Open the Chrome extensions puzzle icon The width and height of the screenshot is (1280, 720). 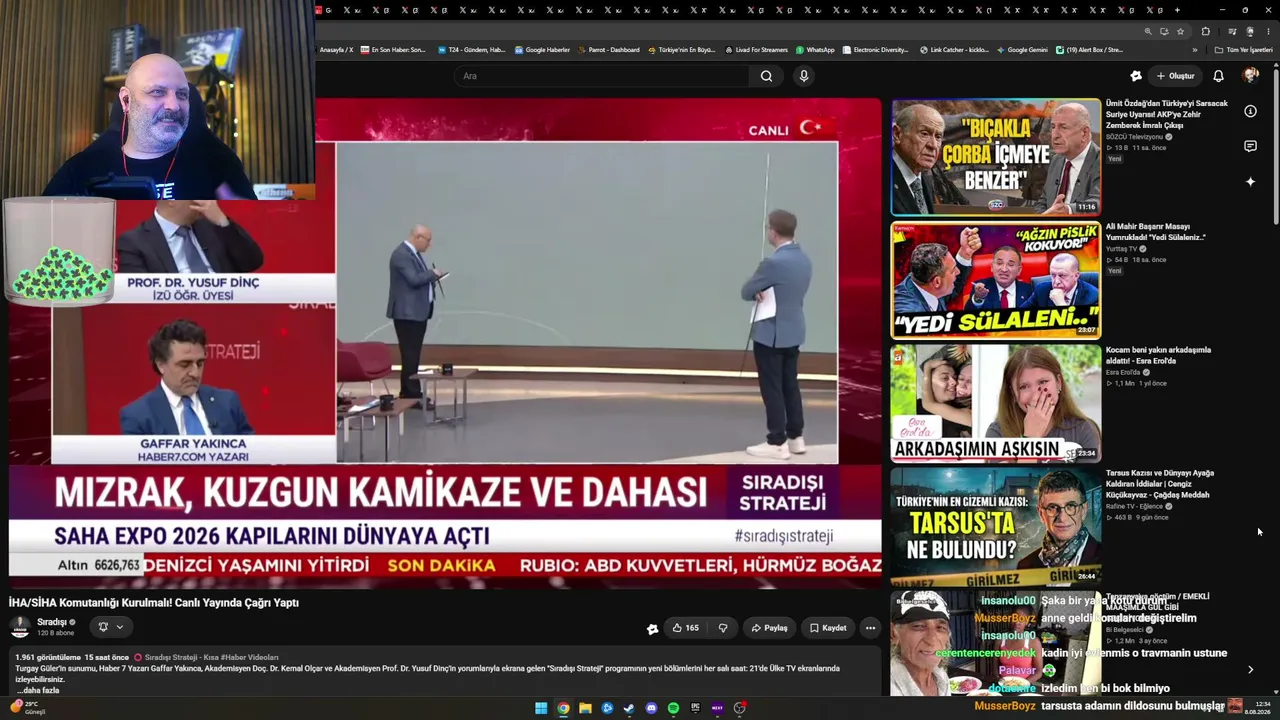coord(1205,31)
